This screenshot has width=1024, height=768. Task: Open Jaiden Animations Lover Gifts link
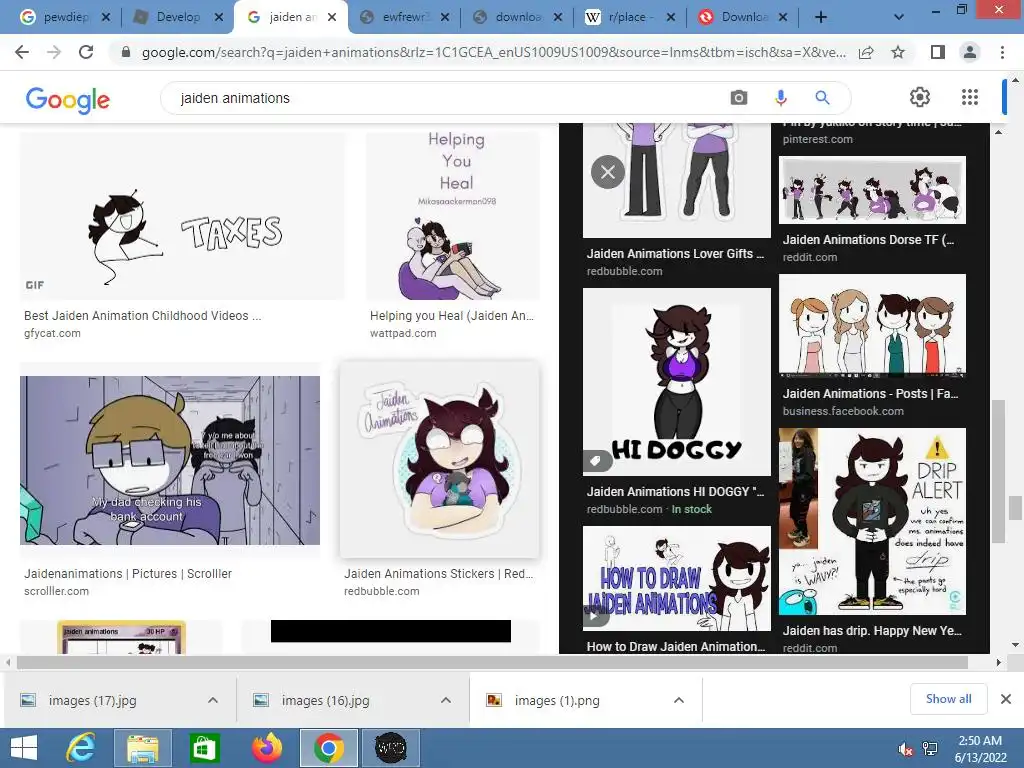(675, 253)
